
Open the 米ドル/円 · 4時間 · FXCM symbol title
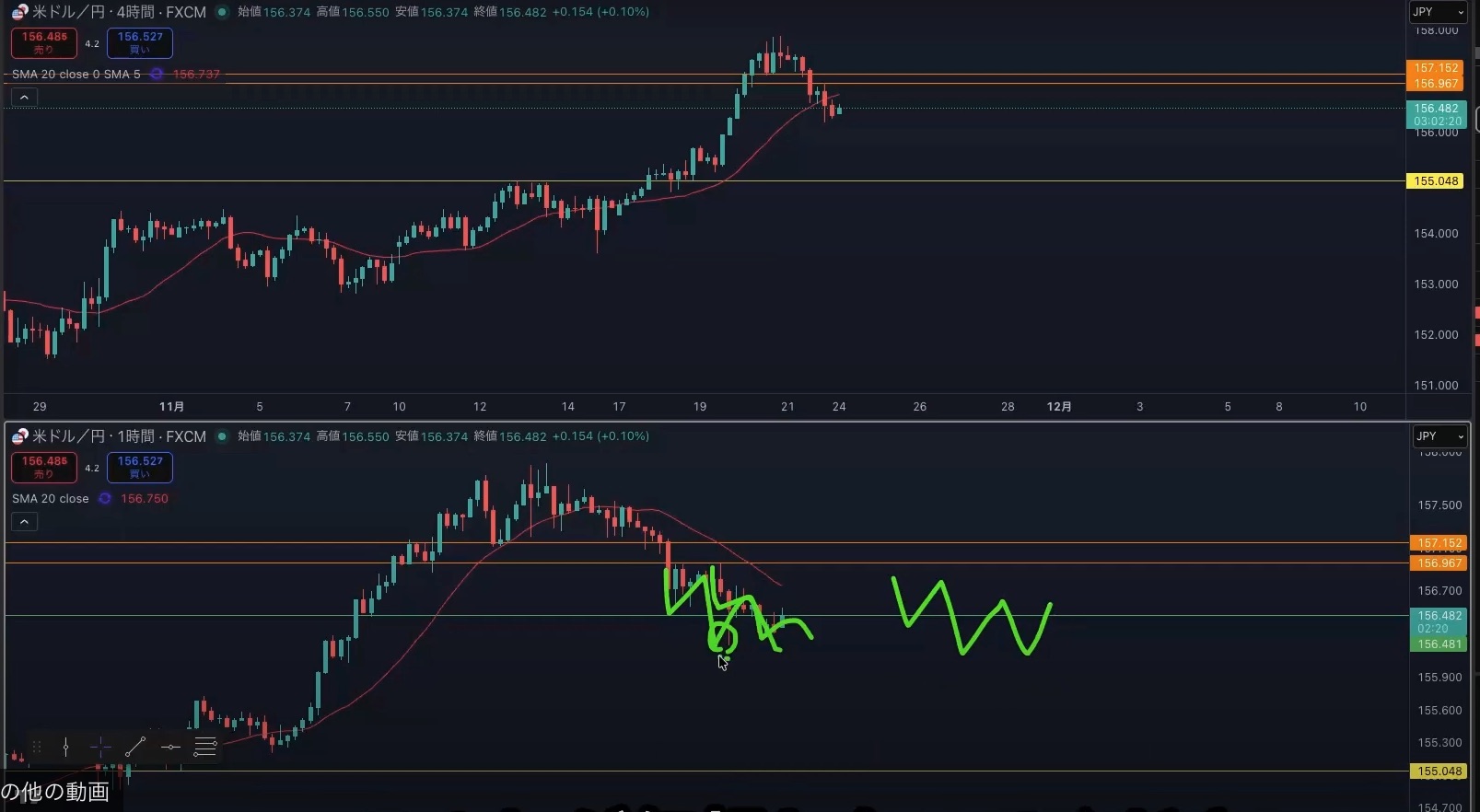(119, 12)
